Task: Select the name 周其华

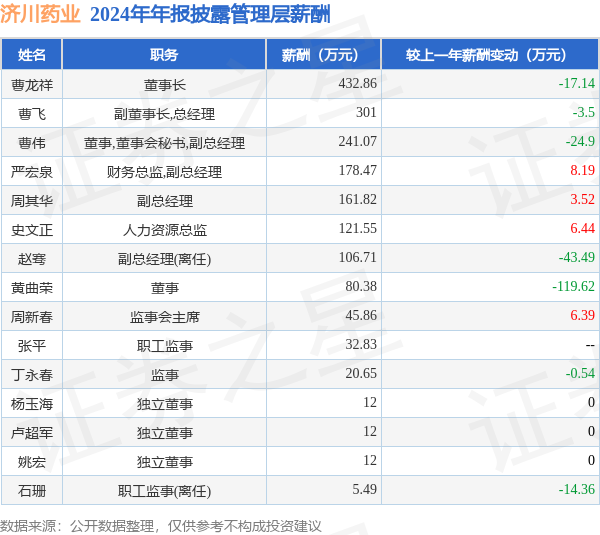Action: [32, 201]
